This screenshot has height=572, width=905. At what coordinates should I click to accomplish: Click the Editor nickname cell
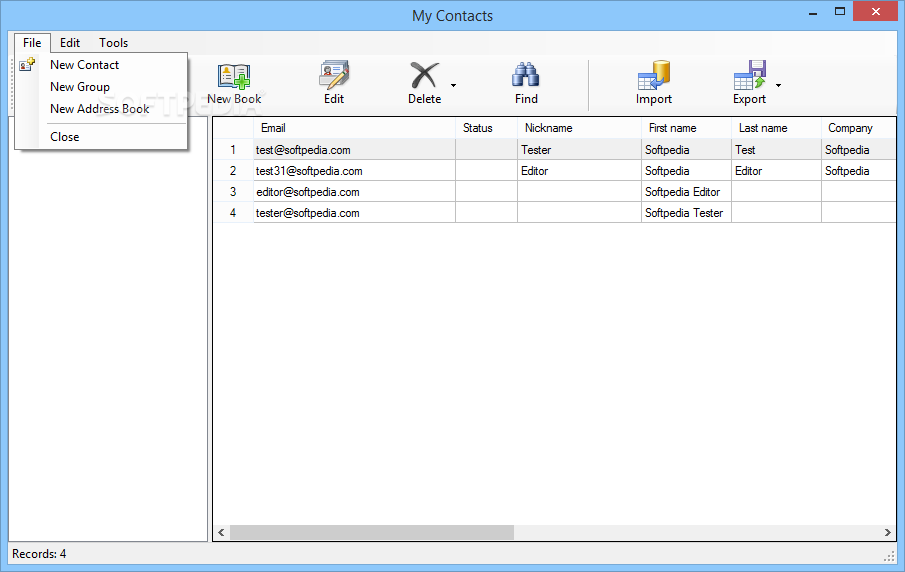point(579,171)
